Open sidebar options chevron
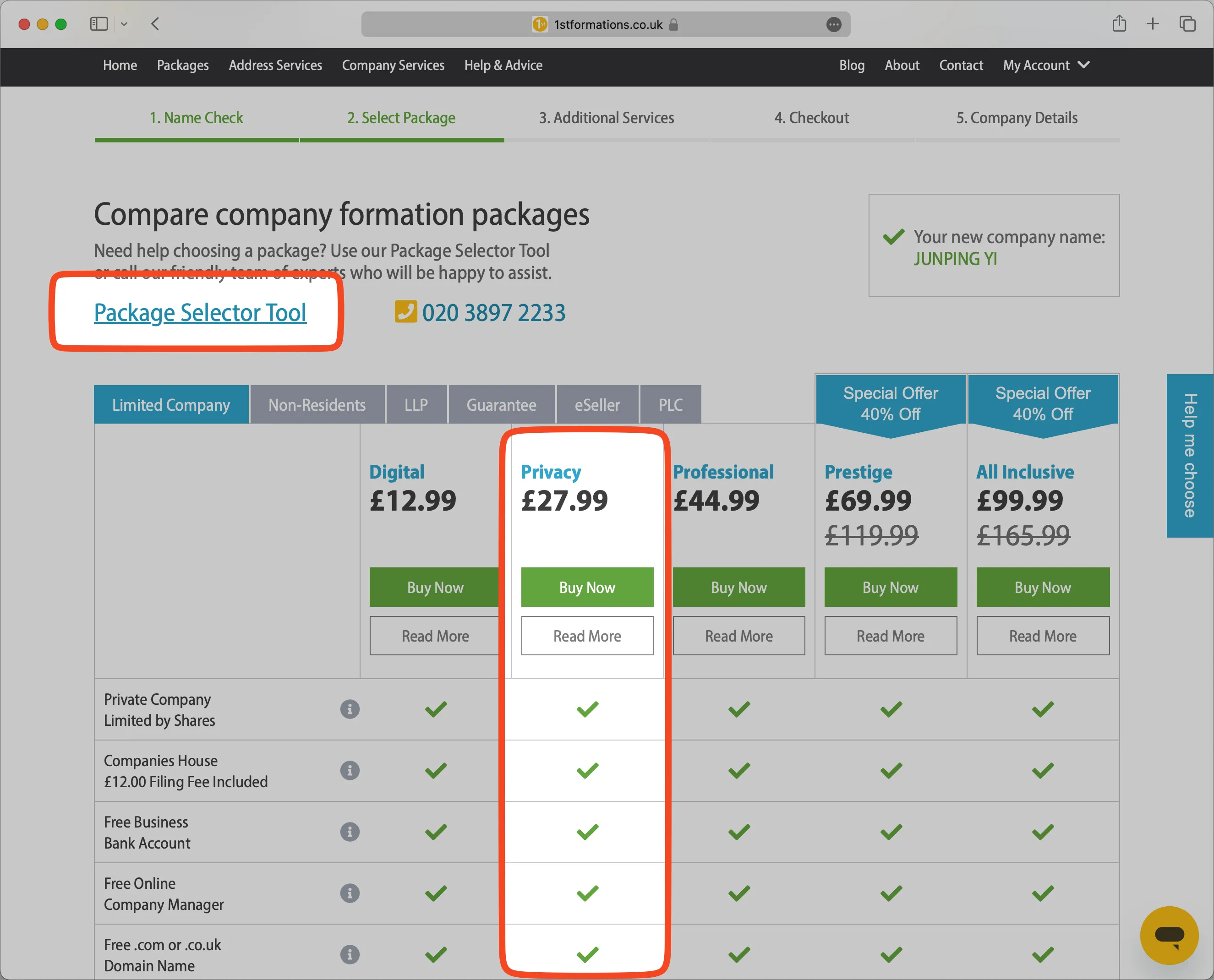Image resolution: width=1214 pixels, height=980 pixels. [124, 24]
